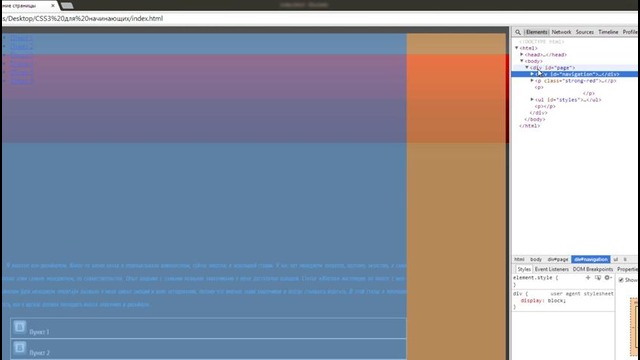Click the Пункт 2 list row
640x360 pixels.
(x=208, y=349)
